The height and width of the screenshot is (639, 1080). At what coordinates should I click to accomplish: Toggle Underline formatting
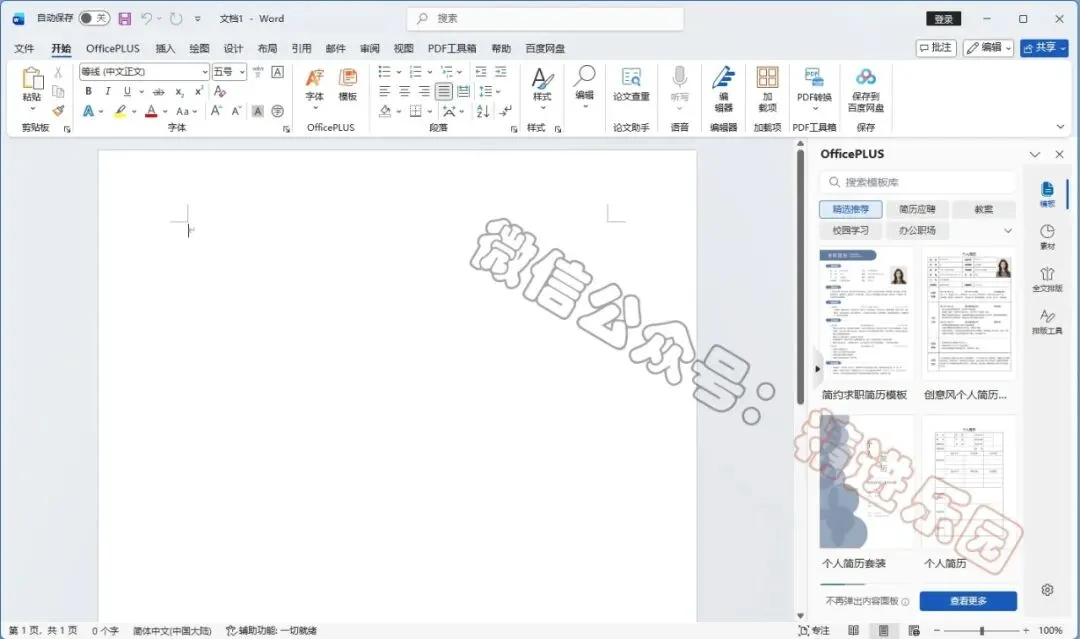(x=127, y=91)
